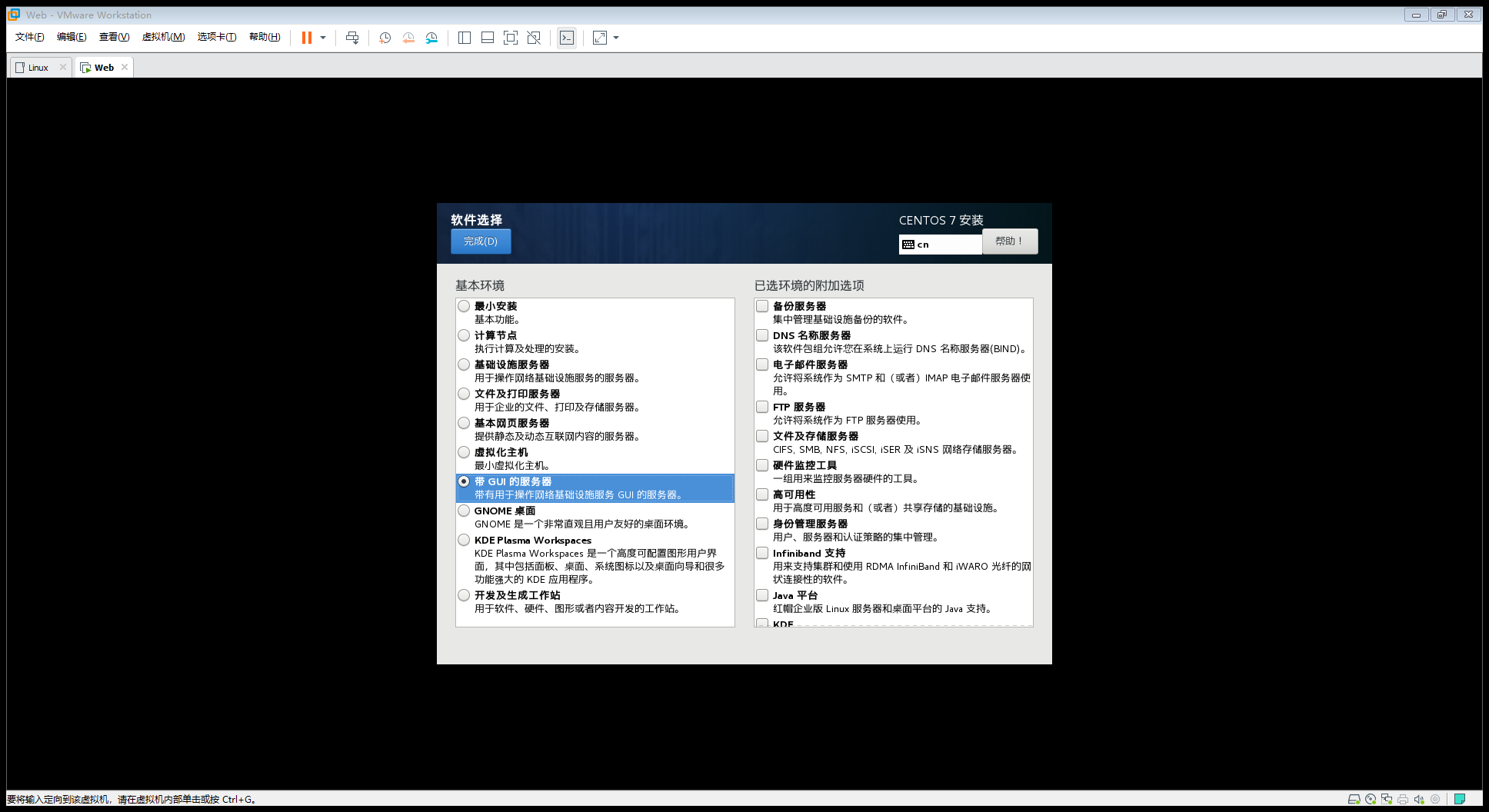This screenshot has width=1489, height=812.
Task: Check the Infiniband 支持 add-on
Action: tap(762, 553)
